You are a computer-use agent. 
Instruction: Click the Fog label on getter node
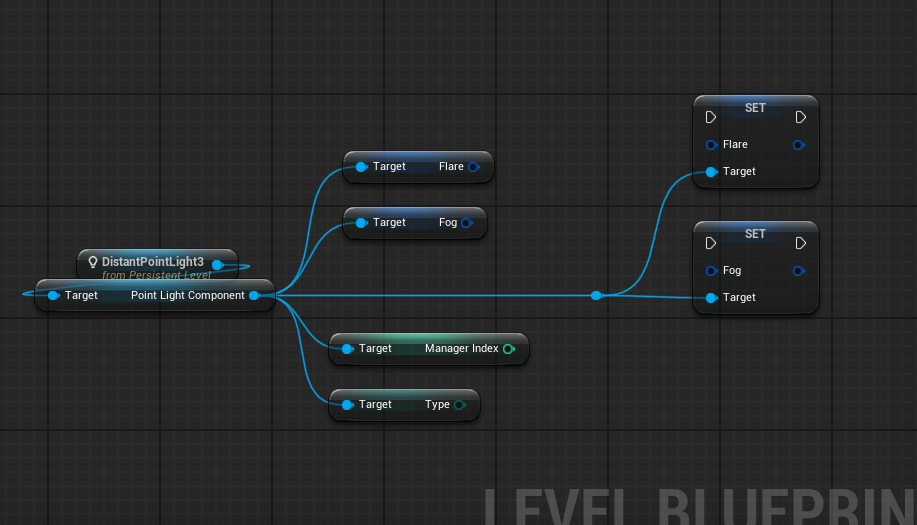pyautogui.click(x=447, y=223)
